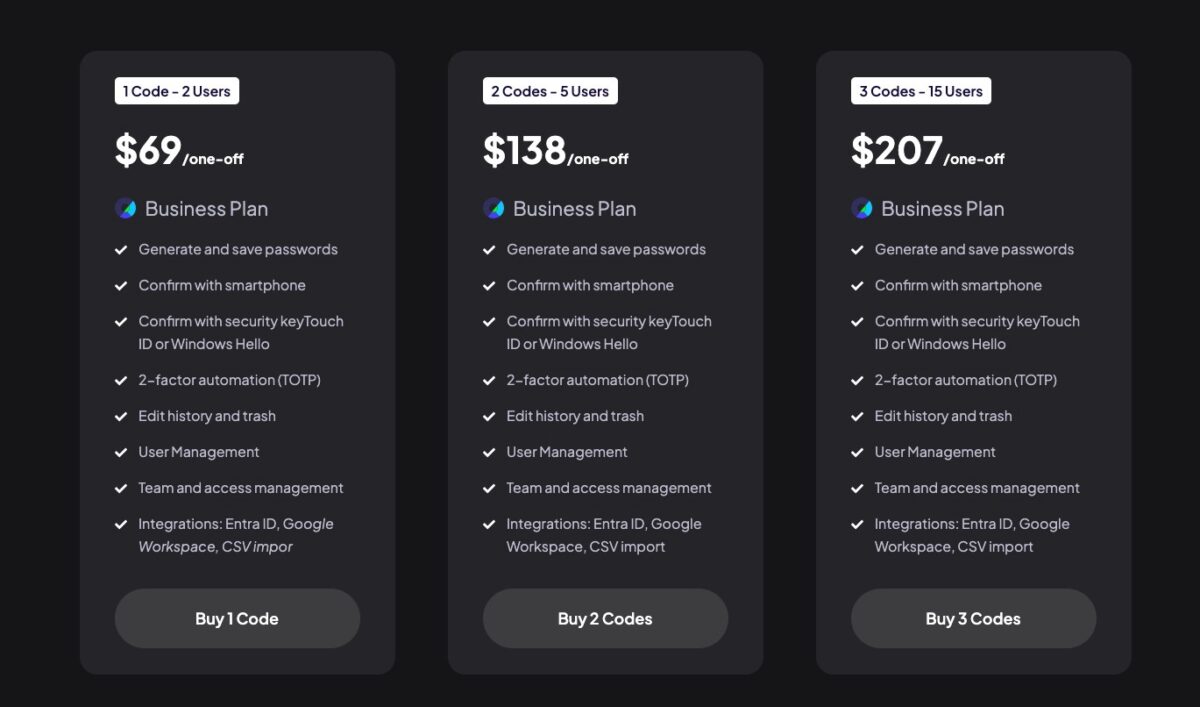The height and width of the screenshot is (707, 1200).
Task: Click checkmark beside 2-factor automation (TOTP) in $69 card
Action: (x=121, y=380)
